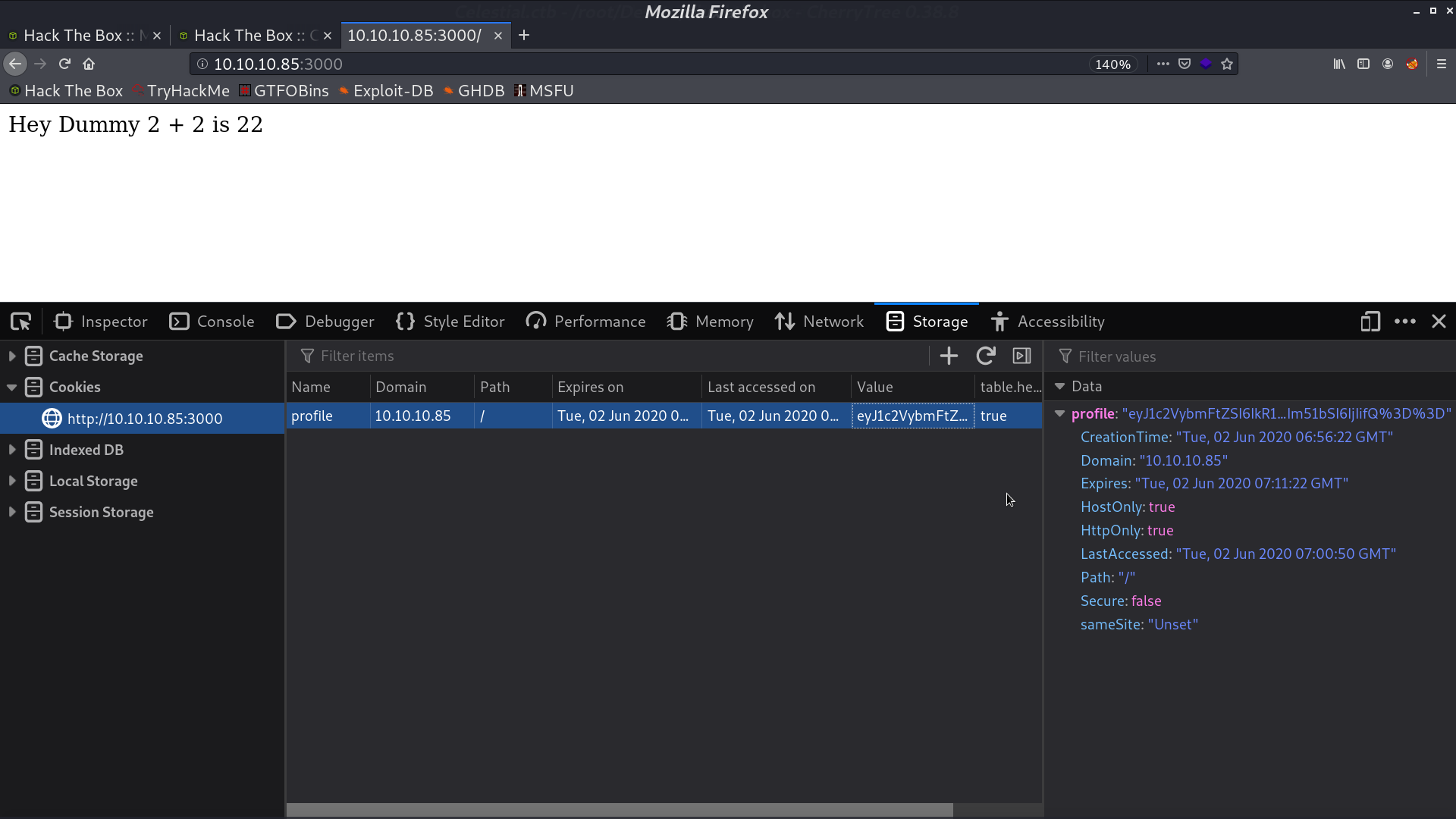The width and height of the screenshot is (1456, 819).
Task: Open the TryHackMe bookmark
Action: pyautogui.click(x=180, y=90)
